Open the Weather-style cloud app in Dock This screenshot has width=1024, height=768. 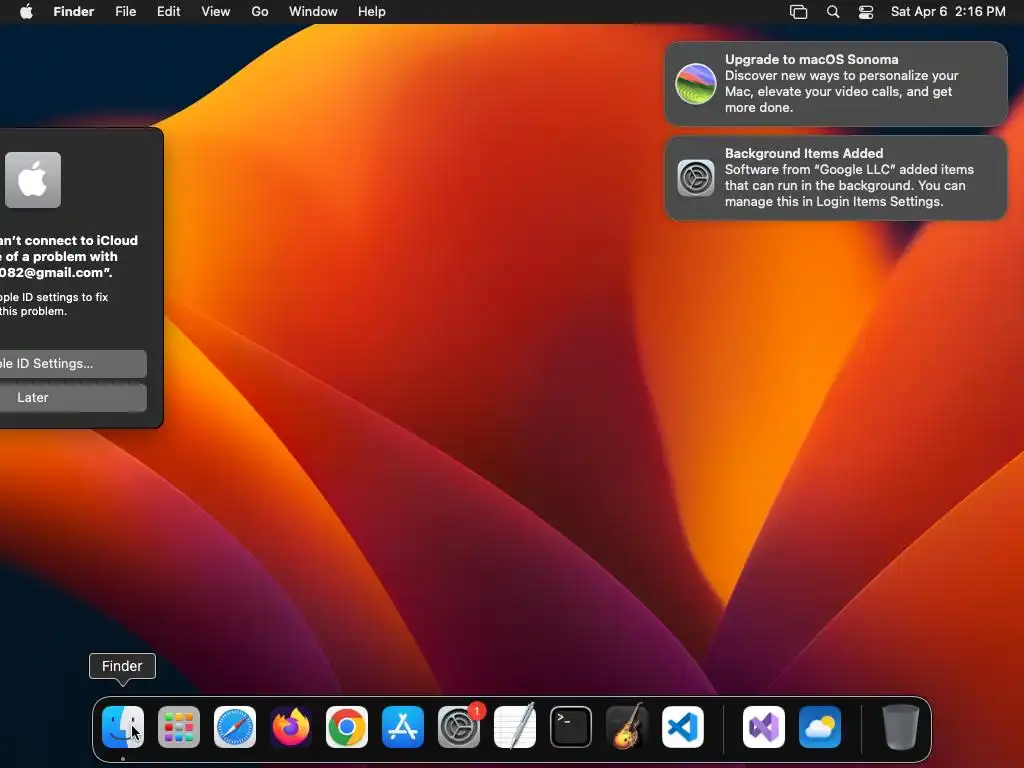820,727
